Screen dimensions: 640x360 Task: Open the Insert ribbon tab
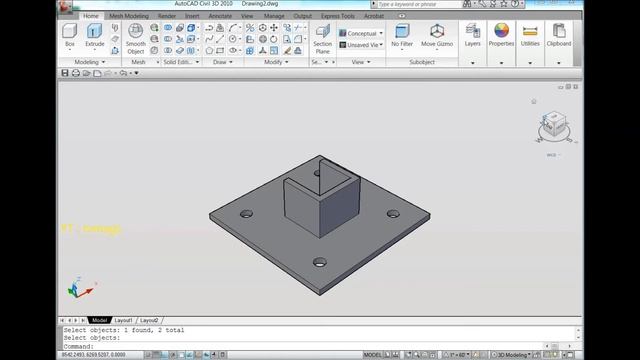[192, 16]
